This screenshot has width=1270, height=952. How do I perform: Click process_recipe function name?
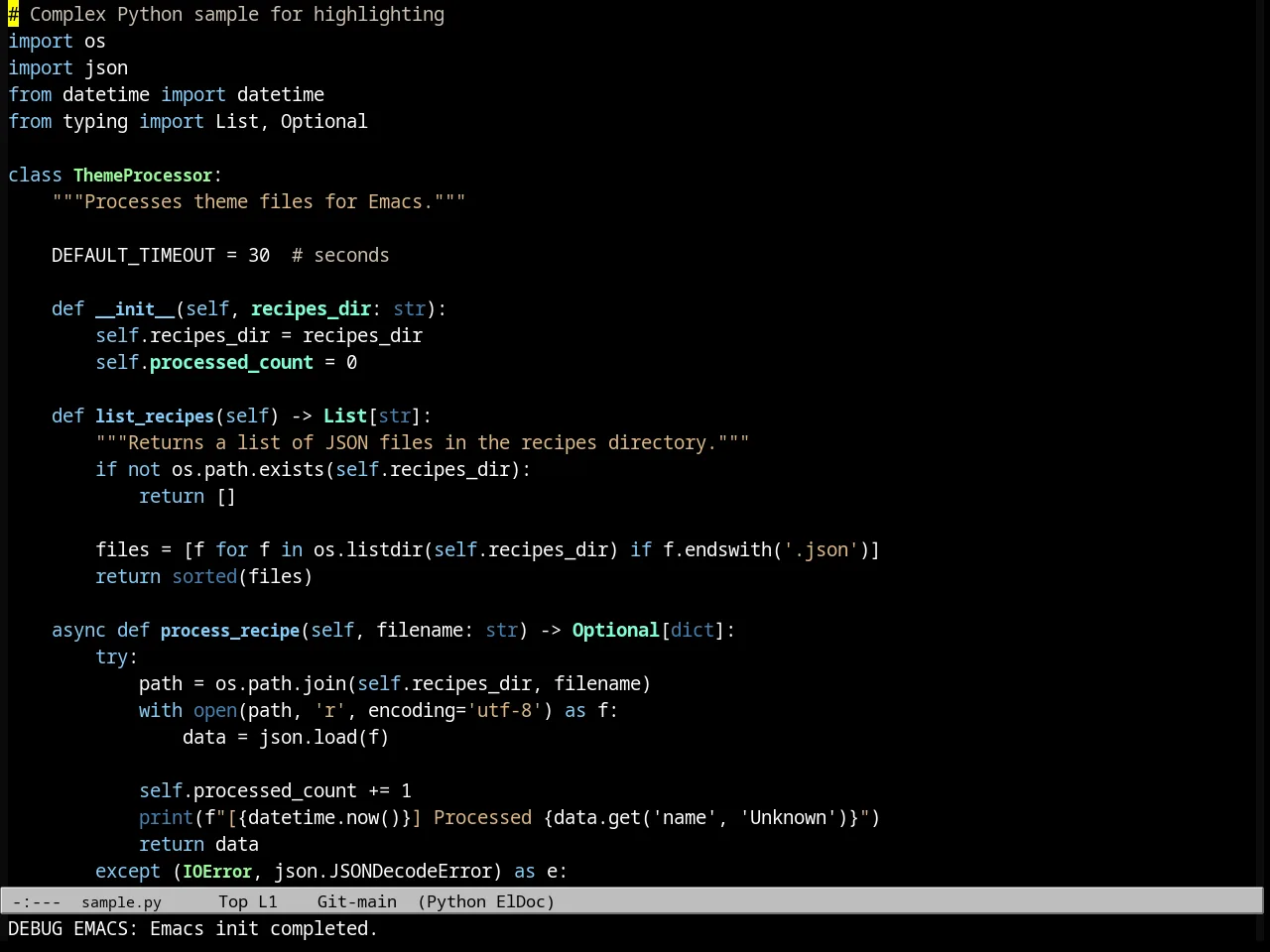point(230,630)
